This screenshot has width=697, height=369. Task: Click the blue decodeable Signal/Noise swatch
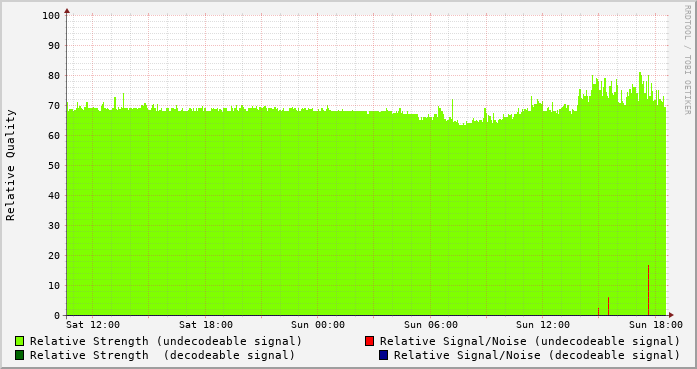pos(384,355)
